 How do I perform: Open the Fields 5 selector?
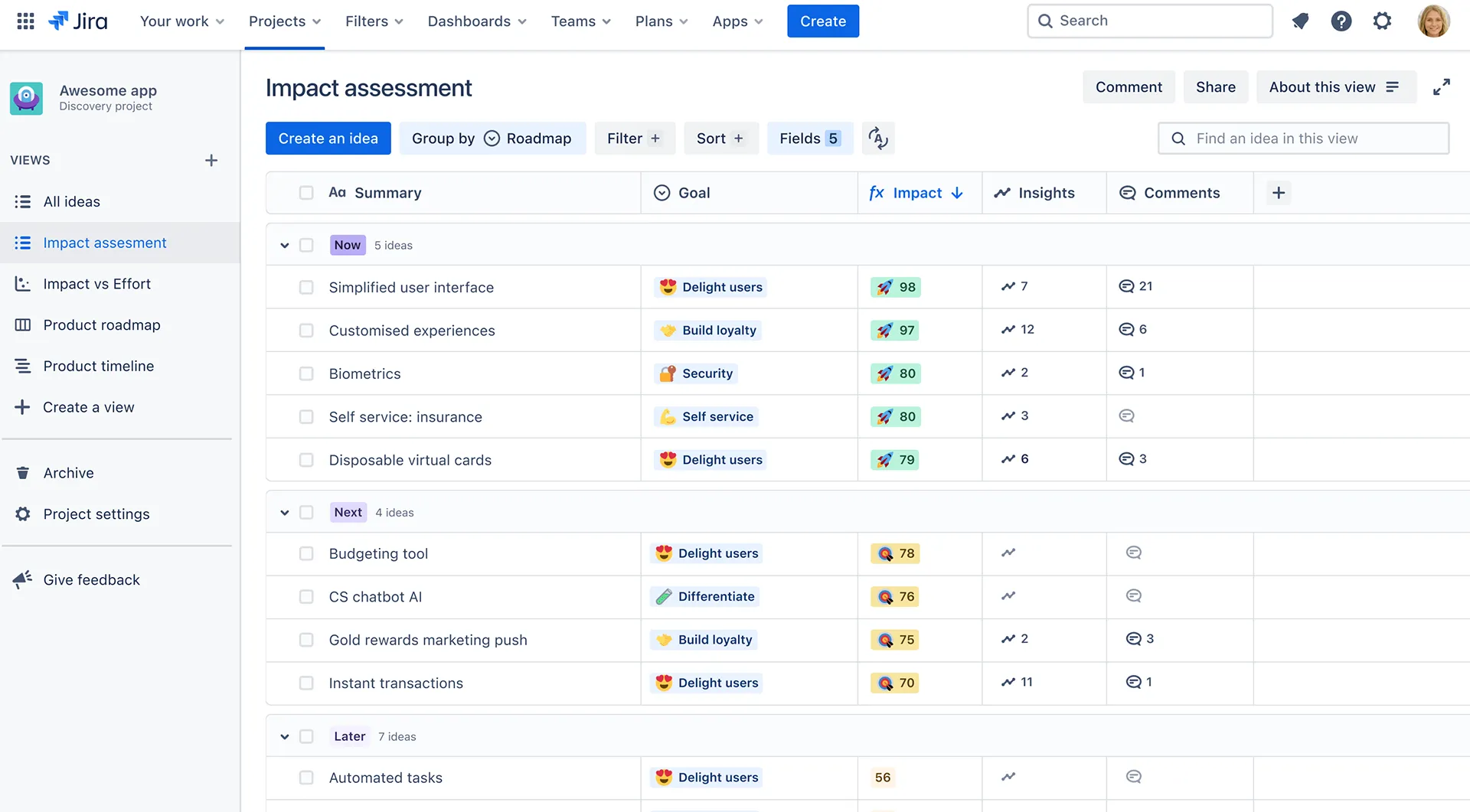[810, 139]
